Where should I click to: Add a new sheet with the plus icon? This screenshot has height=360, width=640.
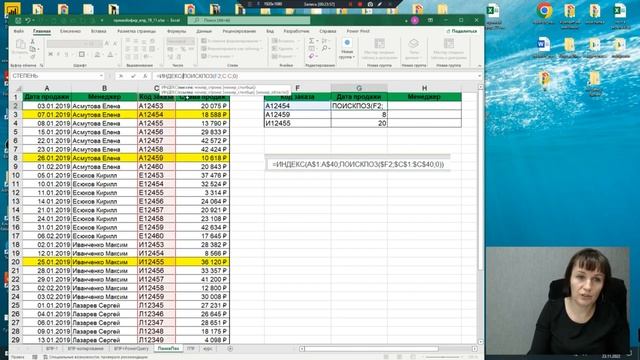[x=230, y=349]
